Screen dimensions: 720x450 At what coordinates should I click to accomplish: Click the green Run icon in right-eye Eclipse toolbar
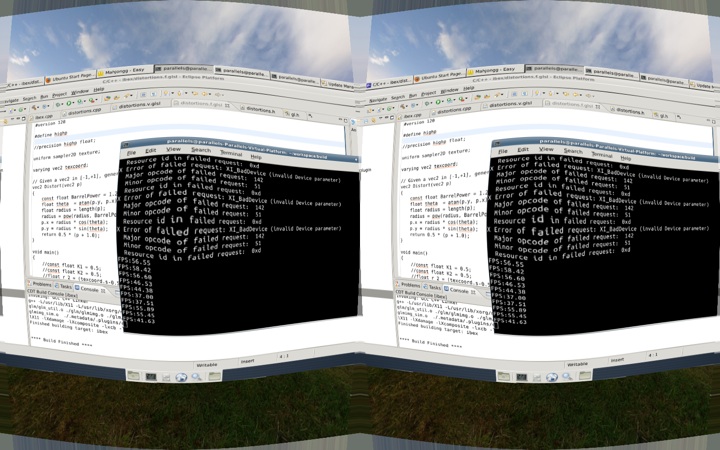coord(438,102)
